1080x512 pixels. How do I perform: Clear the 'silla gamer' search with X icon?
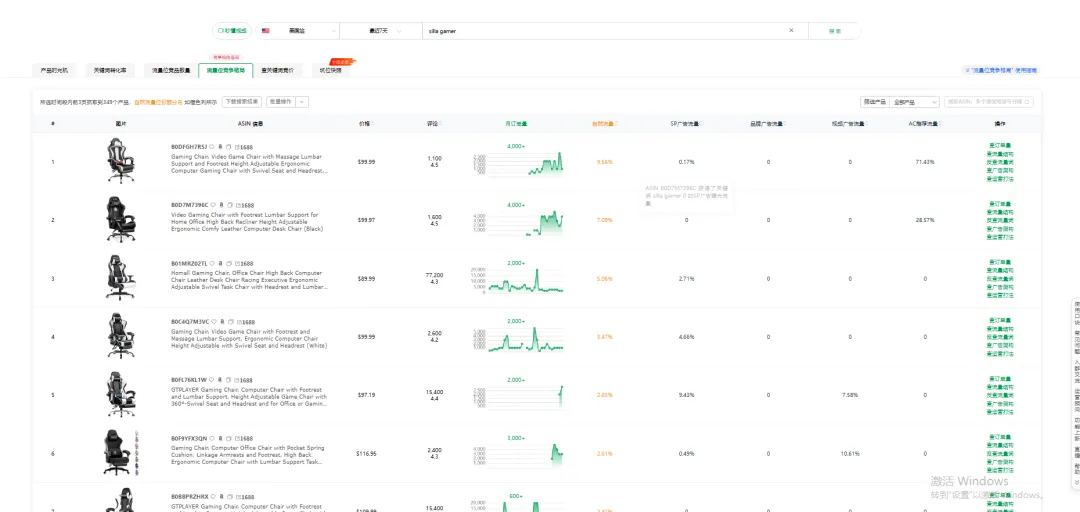(x=791, y=31)
